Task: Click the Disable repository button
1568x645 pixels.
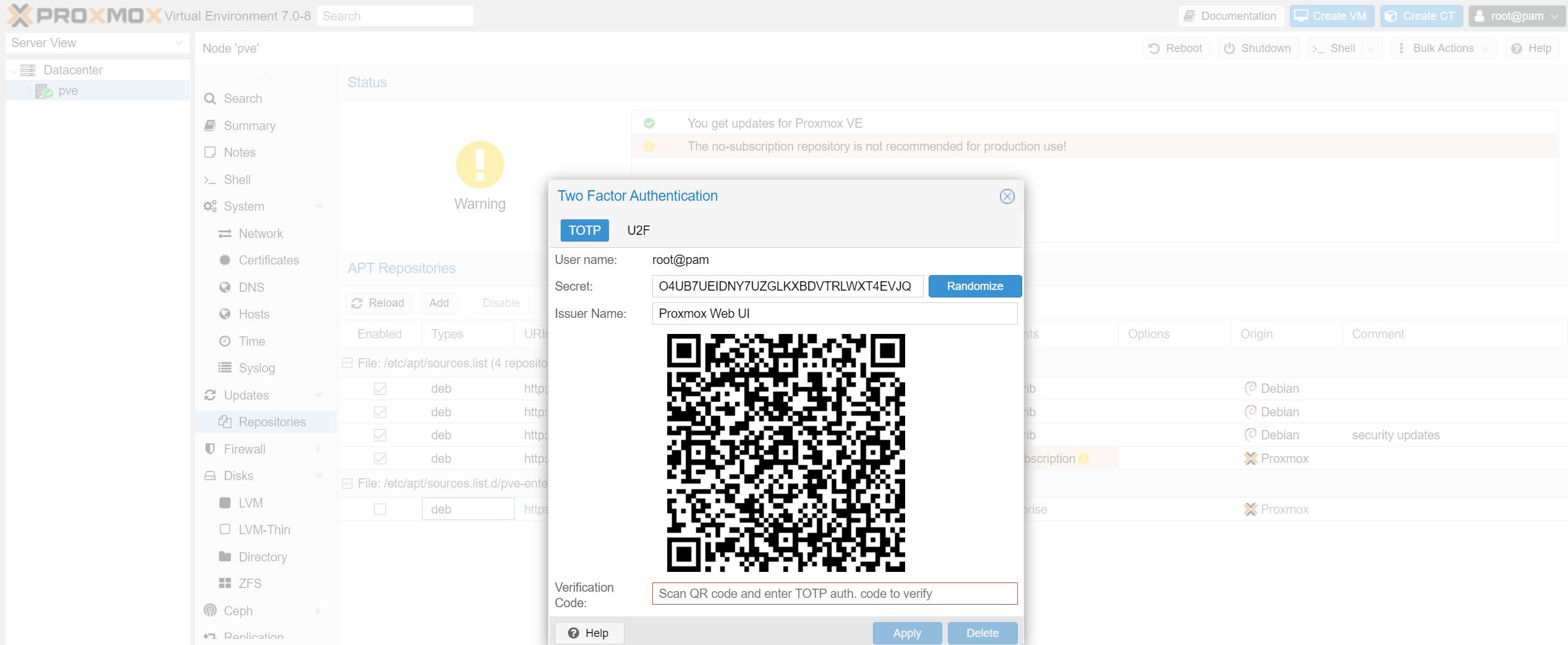Action: point(501,303)
